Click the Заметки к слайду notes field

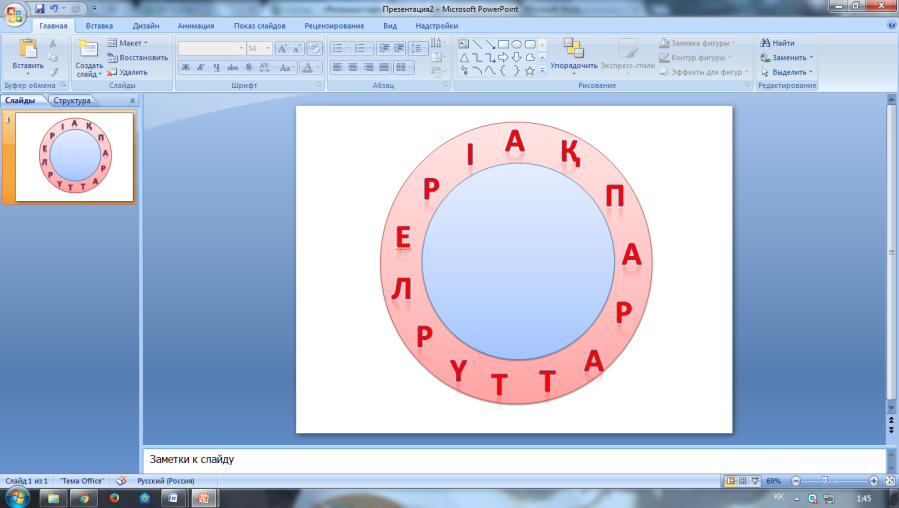point(500,460)
